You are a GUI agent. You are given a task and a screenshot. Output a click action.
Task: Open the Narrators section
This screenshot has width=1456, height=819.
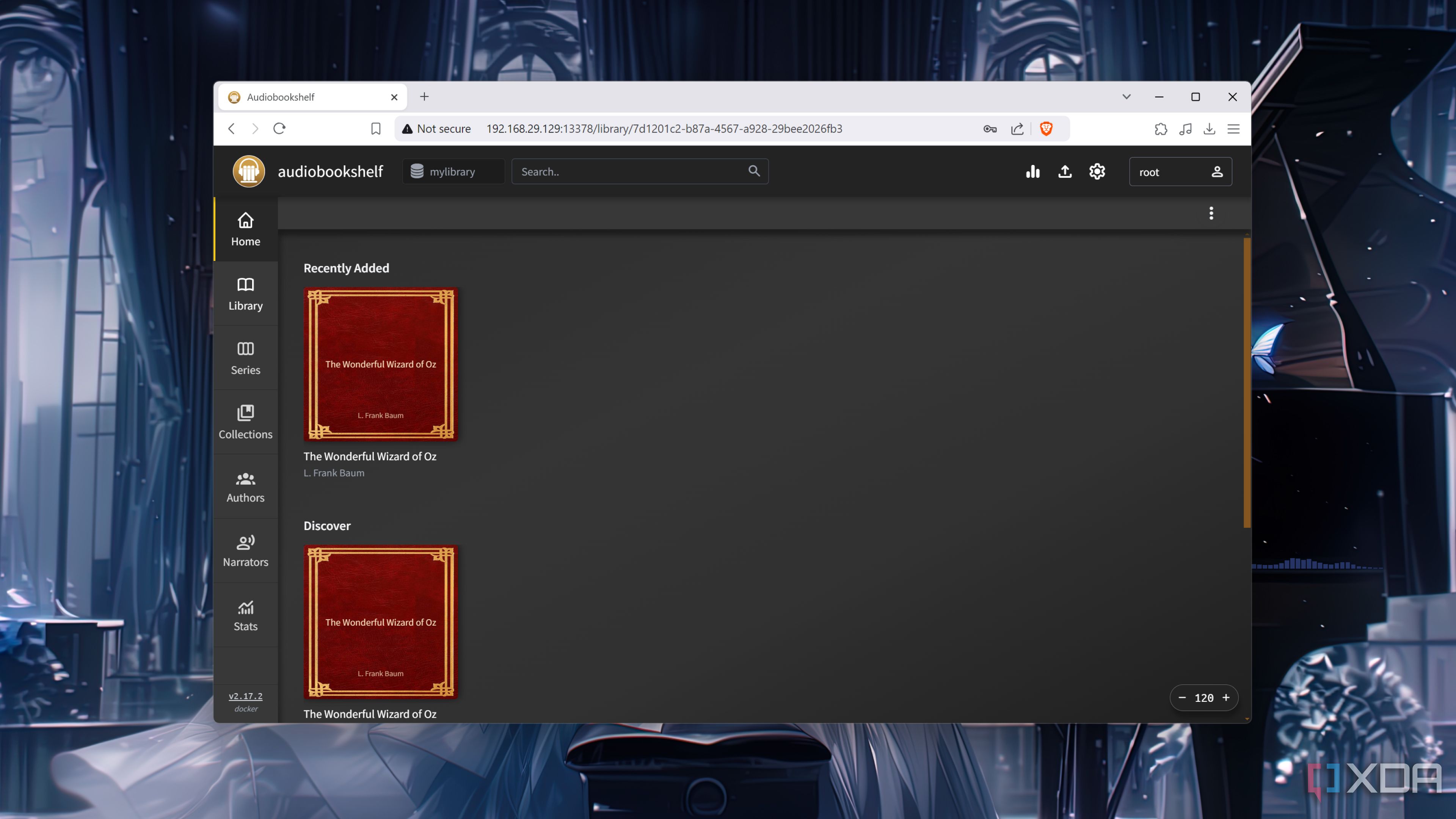245,550
